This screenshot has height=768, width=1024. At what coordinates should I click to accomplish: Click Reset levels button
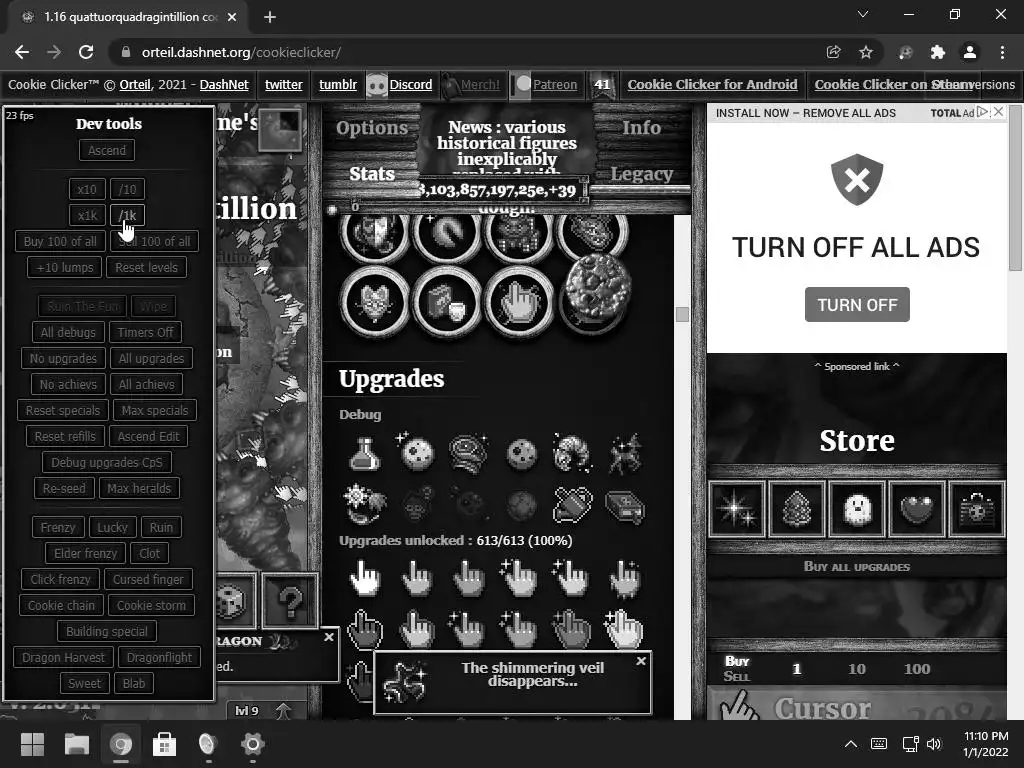[146, 267]
